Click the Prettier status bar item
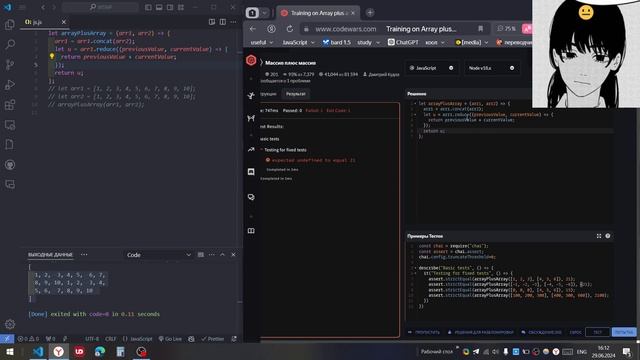640x360 pixels. pyautogui.click(x=213, y=339)
